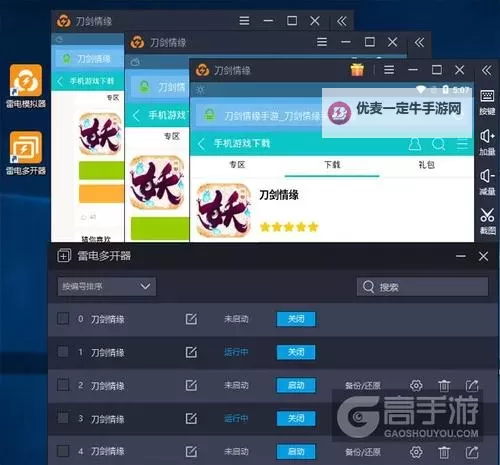Click the 刀剑情缘 game icon in front window
The image size is (500, 465).
(223, 210)
